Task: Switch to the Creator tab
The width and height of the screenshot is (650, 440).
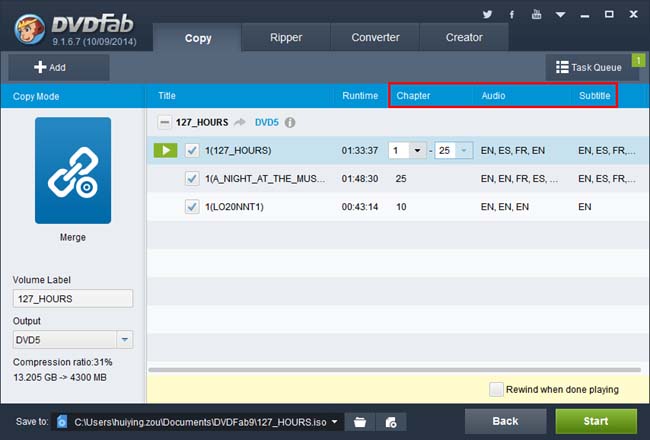Action: pyautogui.click(x=464, y=37)
